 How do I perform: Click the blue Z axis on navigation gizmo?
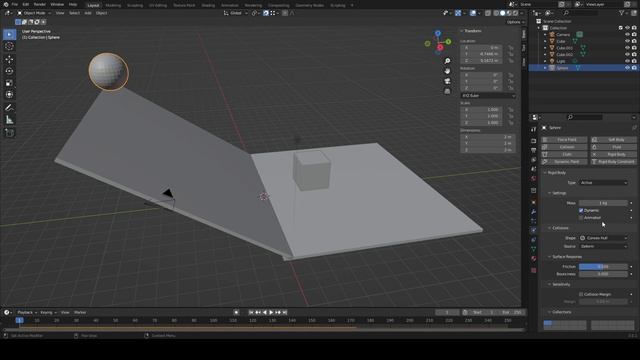[438, 33]
